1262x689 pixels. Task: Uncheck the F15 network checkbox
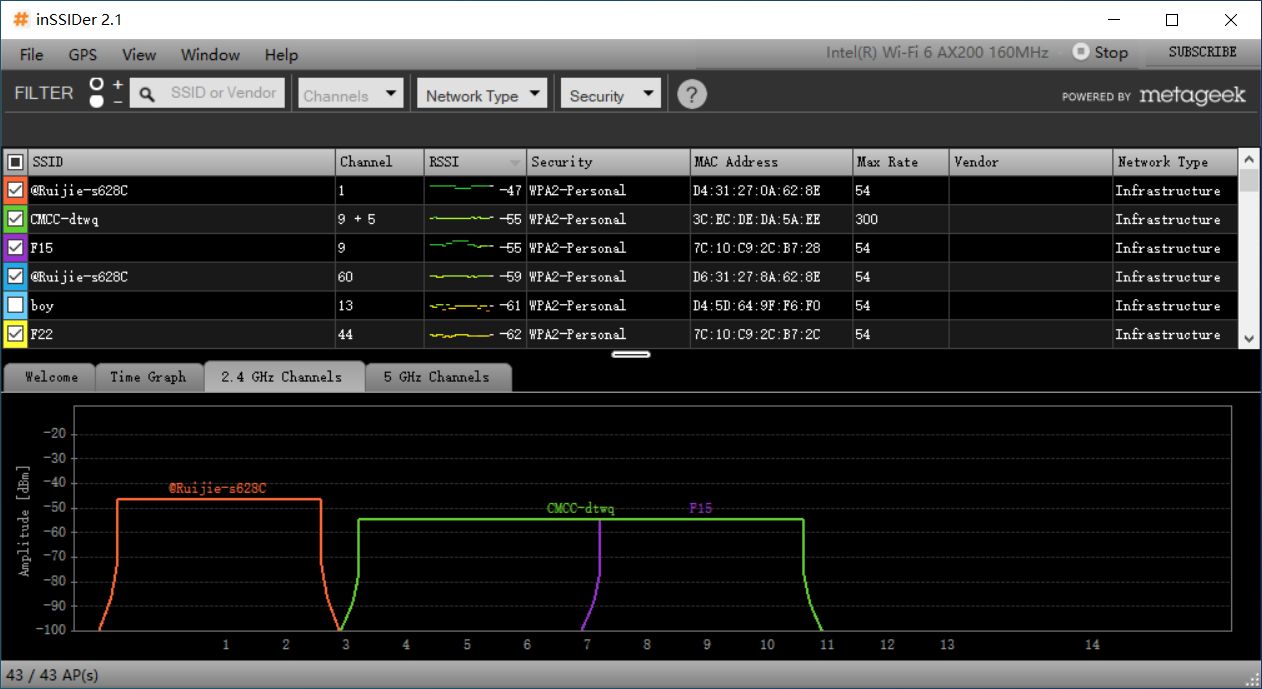pos(15,247)
